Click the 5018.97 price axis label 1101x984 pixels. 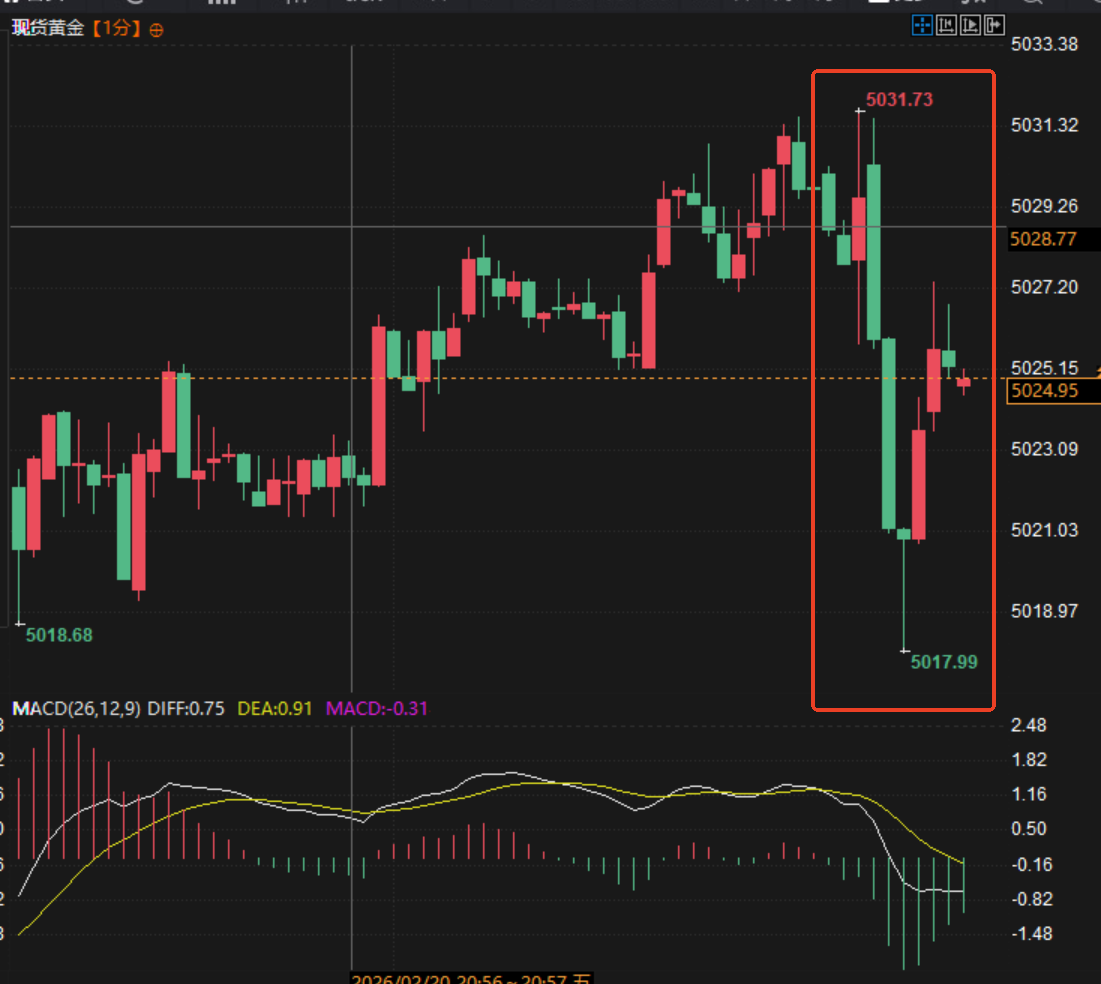pos(1044,611)
